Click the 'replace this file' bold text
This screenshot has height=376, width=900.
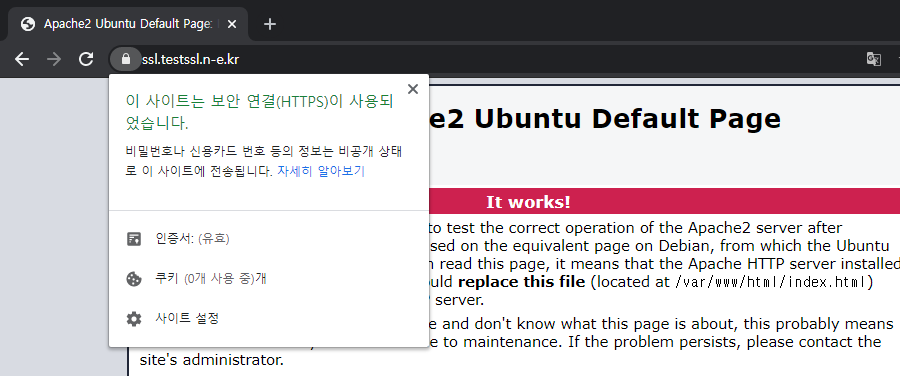coord(521,282)
